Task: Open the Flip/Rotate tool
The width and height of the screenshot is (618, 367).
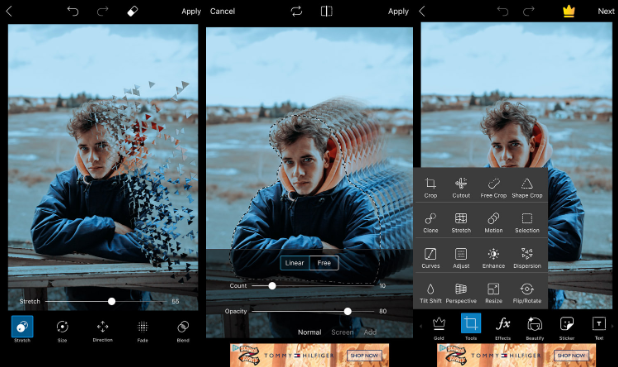Action: tap(527, 293)
